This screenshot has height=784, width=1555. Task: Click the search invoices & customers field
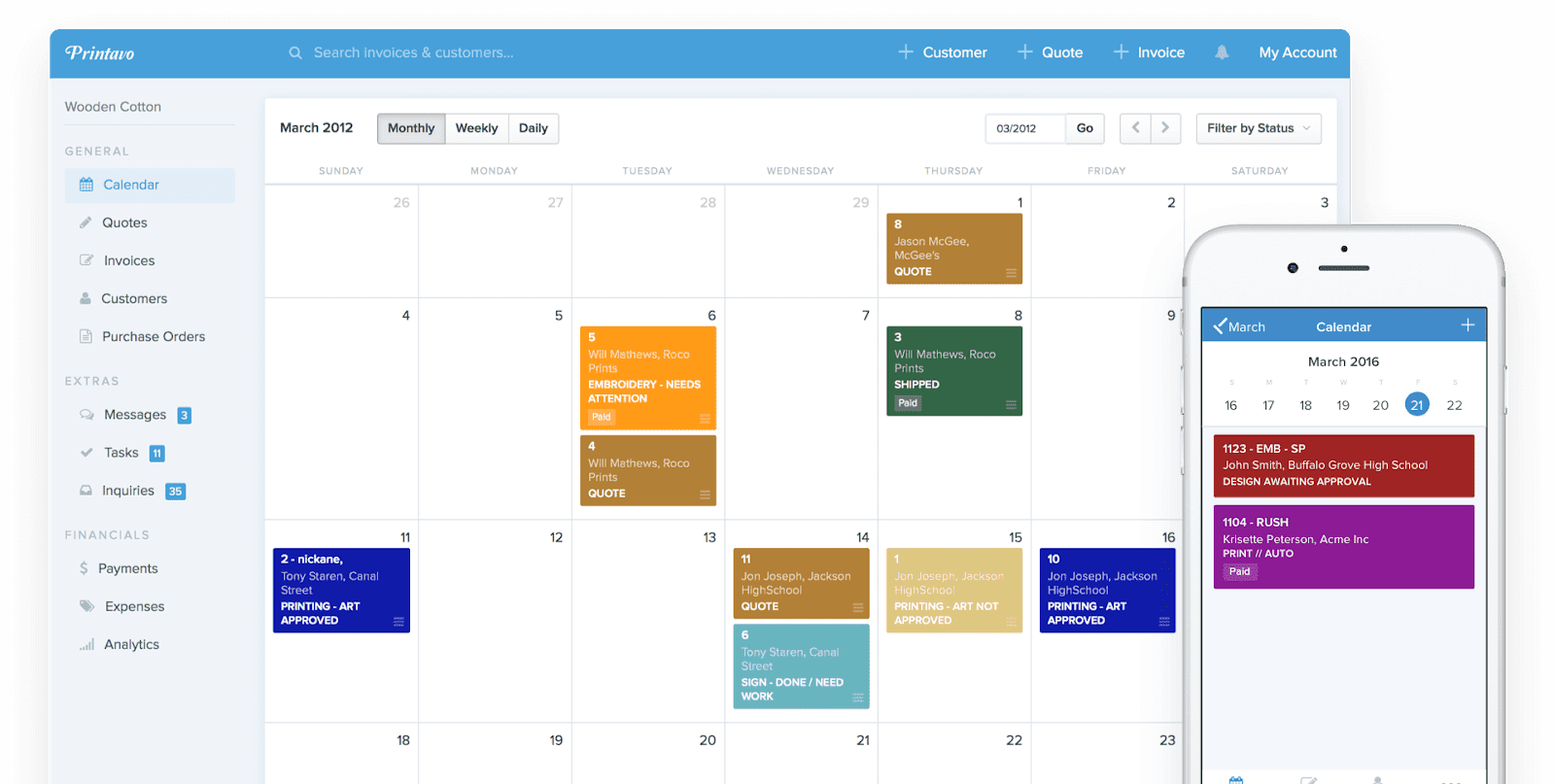[x=413, y=52]
